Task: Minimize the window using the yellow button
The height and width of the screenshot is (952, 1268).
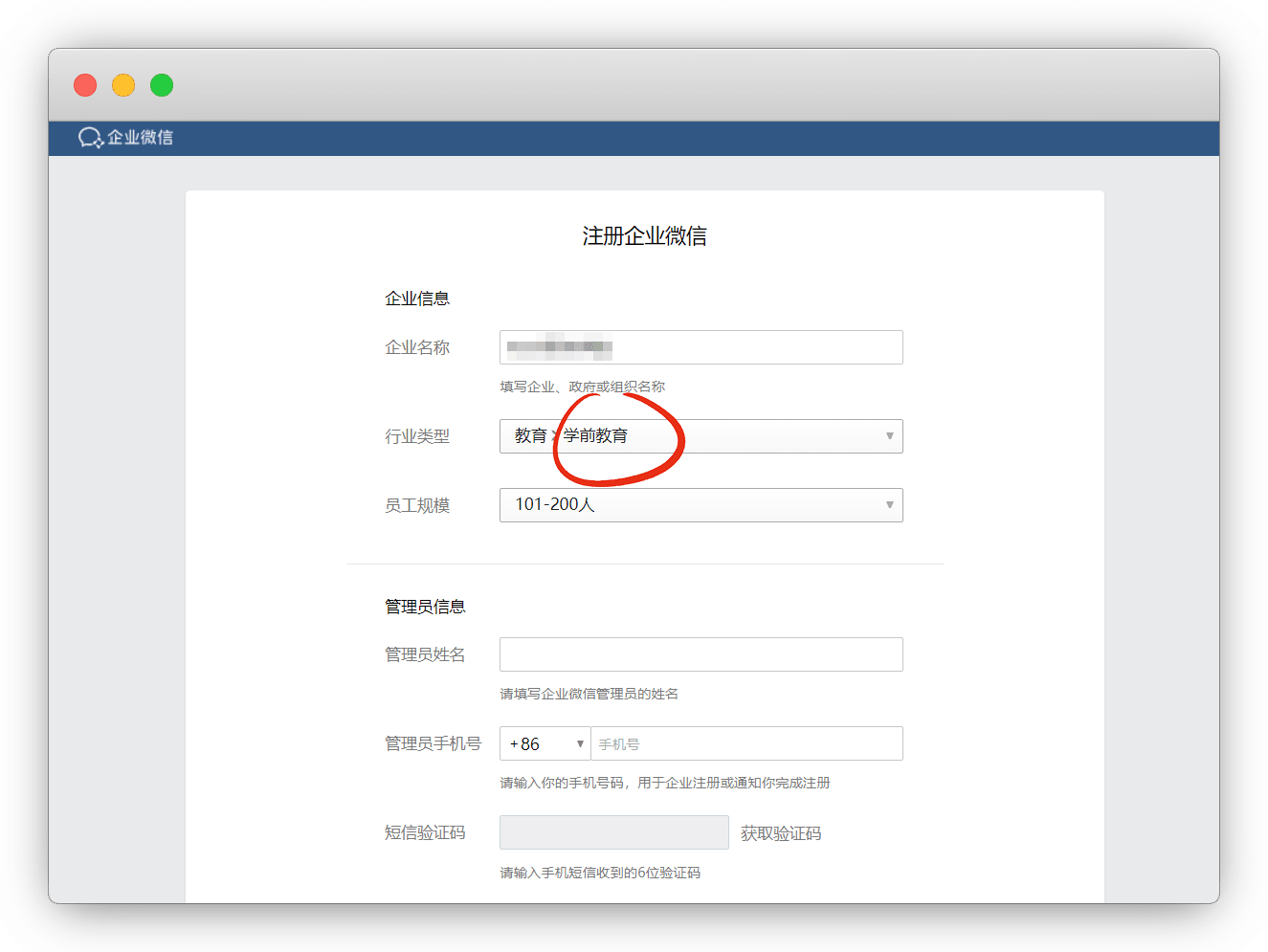Action: 123,85
